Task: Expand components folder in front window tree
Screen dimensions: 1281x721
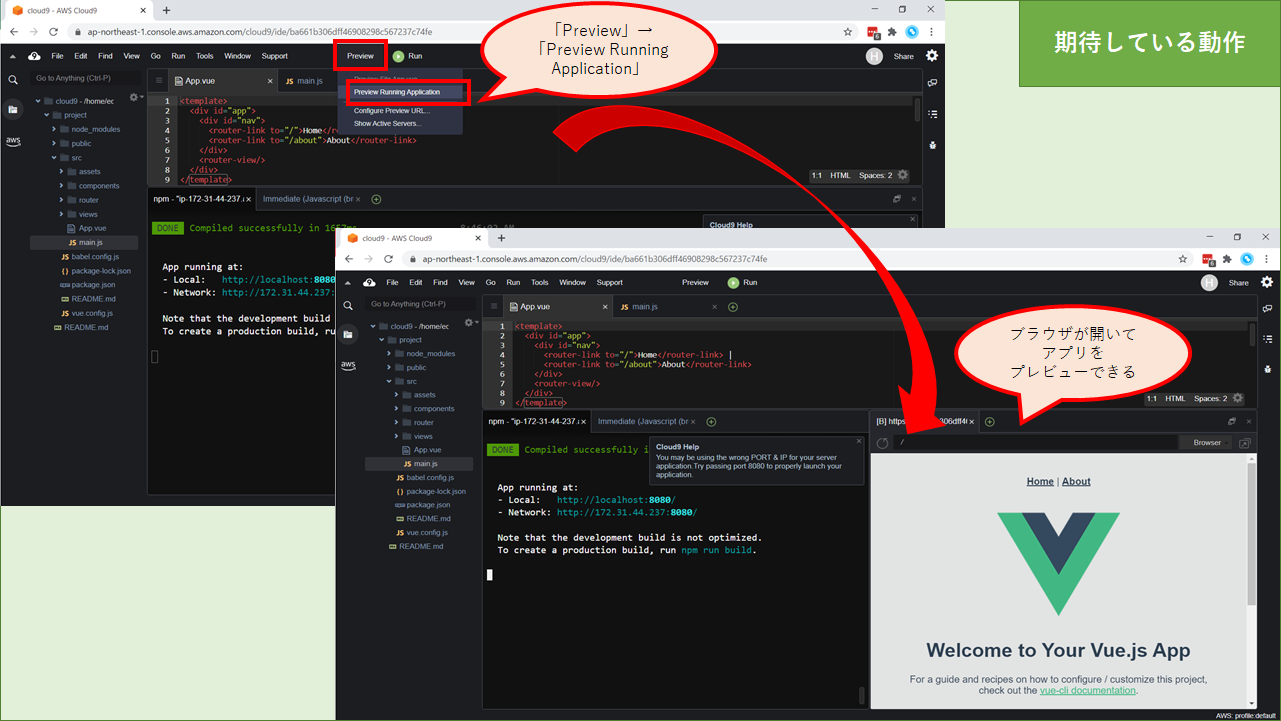Action: (x=397, y=408)
